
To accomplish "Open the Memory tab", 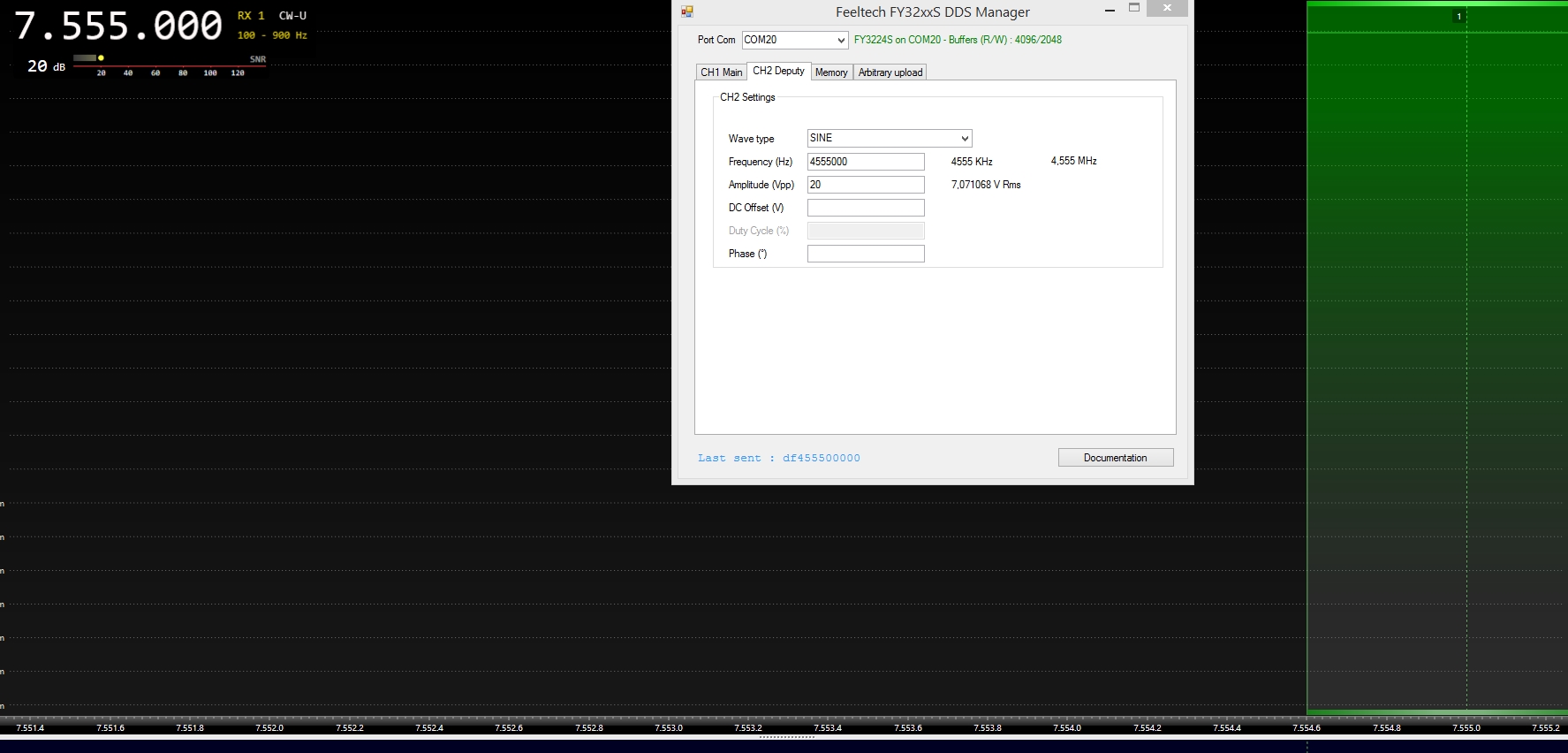I will (831, 72).
